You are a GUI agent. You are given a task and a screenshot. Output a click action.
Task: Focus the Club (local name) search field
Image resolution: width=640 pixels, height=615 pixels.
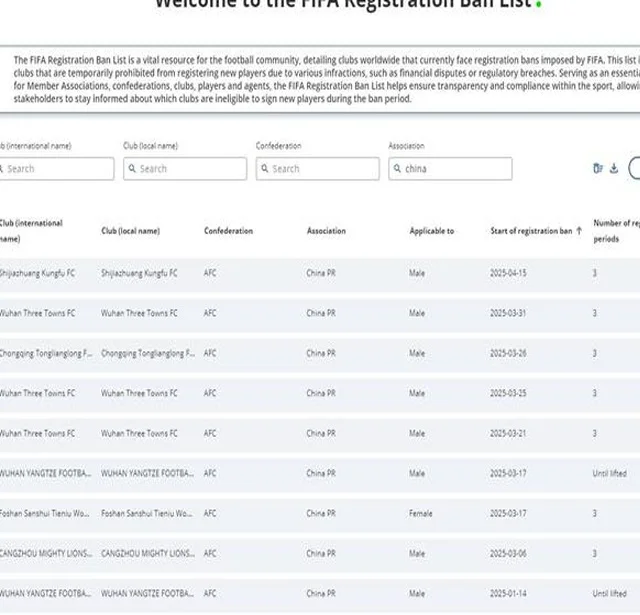pos(185,169)
